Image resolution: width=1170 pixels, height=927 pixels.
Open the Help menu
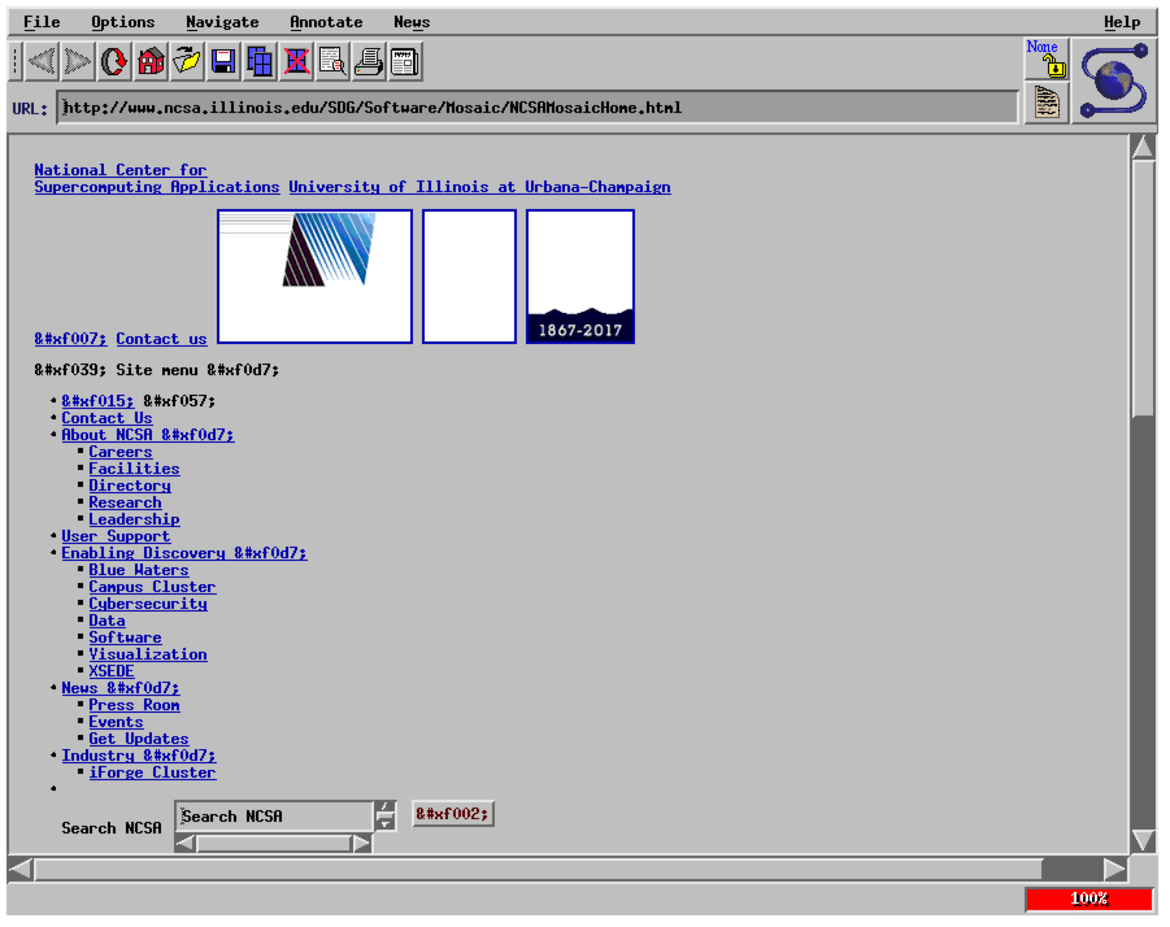click(x=1121, y=22)
